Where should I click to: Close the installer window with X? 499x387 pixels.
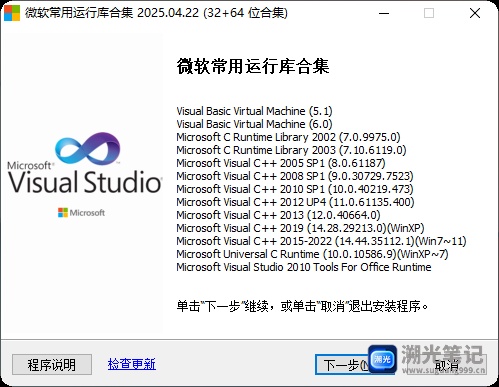tap(475, 13)
